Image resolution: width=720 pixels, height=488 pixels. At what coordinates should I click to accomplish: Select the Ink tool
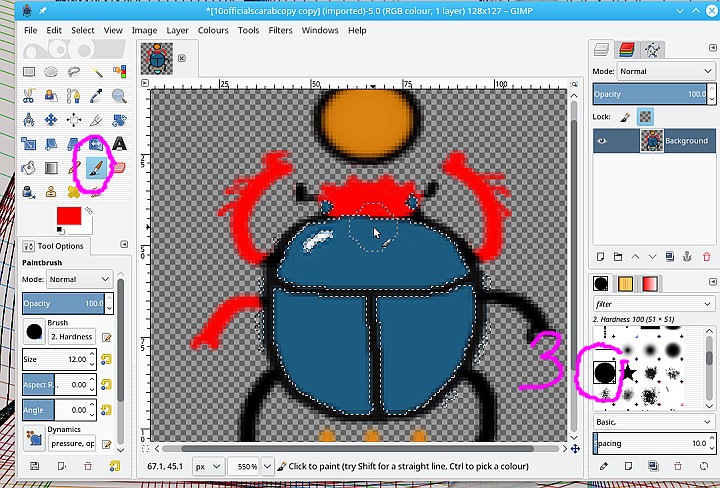tap(29, 191)
